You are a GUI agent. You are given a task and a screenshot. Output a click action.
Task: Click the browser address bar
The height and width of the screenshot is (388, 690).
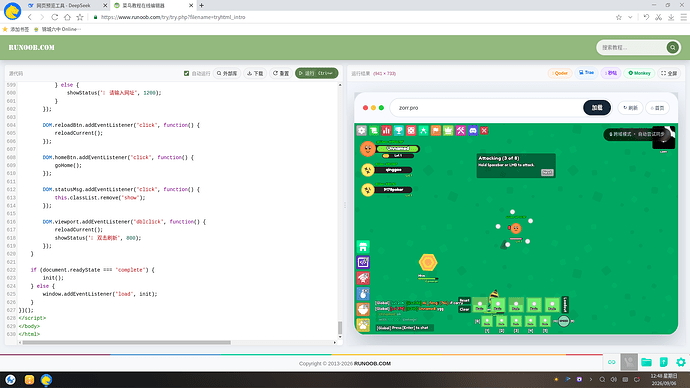click(352, 17)
